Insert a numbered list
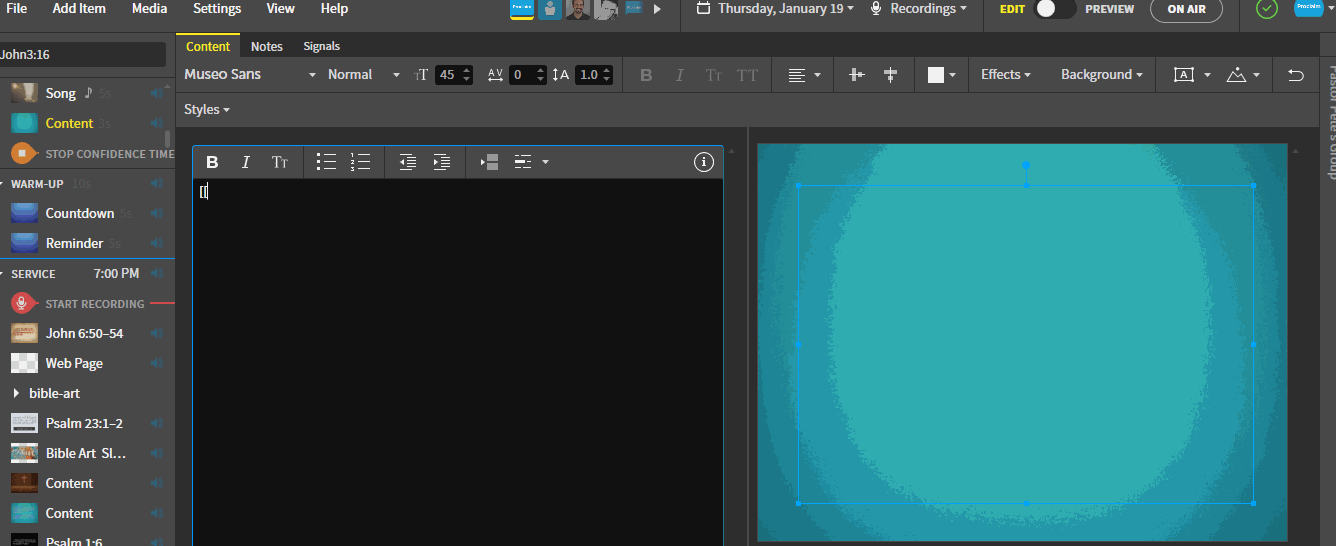The image size is (1336, 546). [360, 162]
